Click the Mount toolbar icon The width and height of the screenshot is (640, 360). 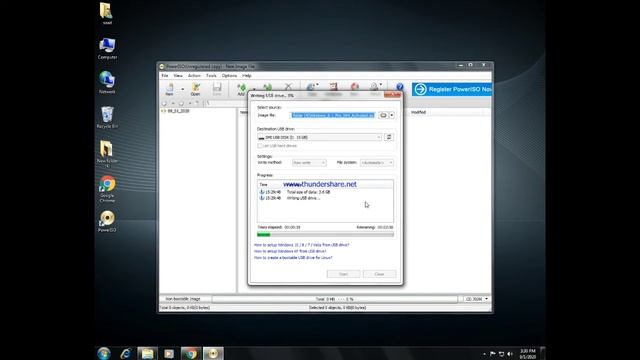[374, 87]
